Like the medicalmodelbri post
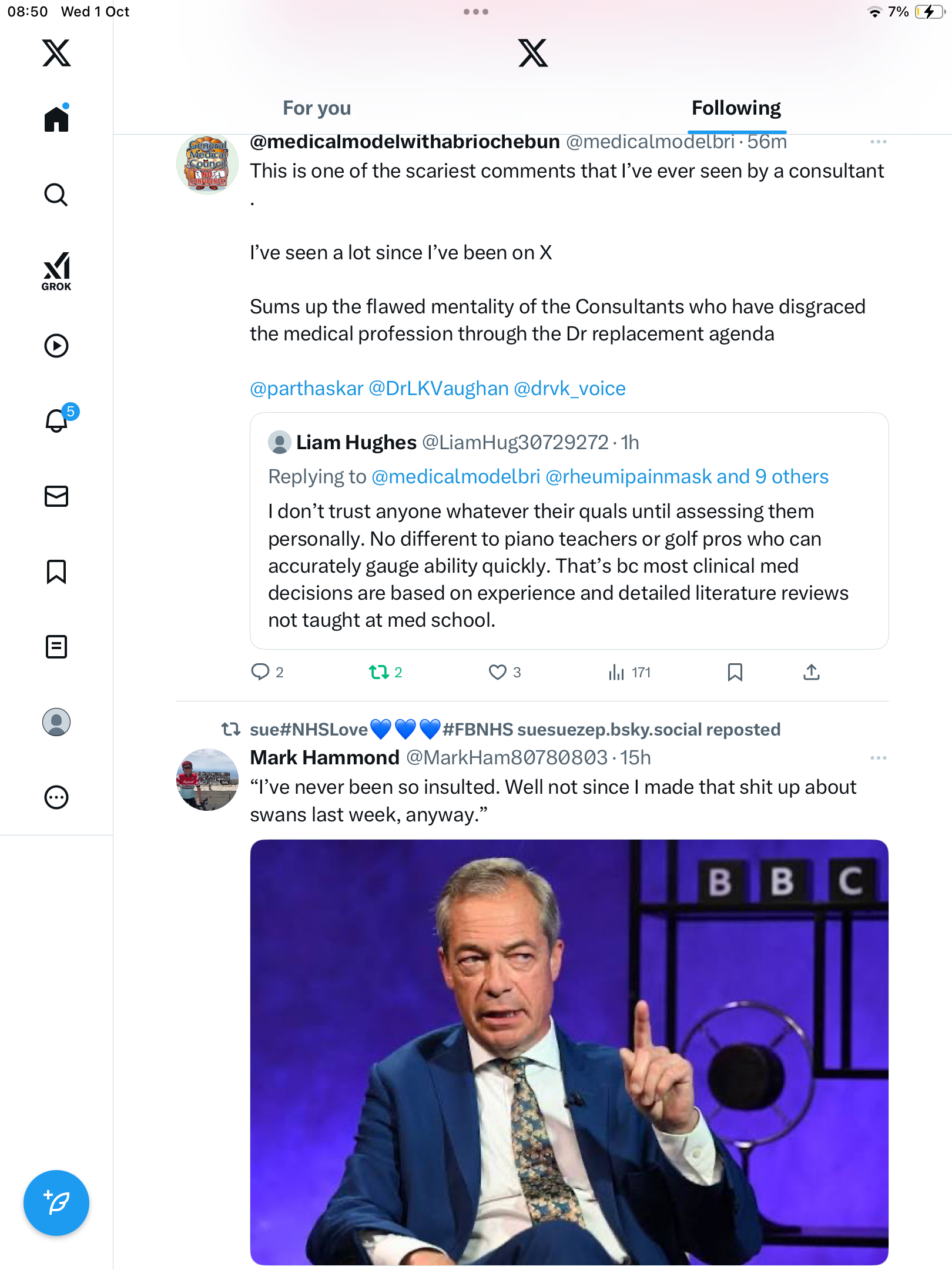The width and height of the screenshot is (952, 1270). coord(498,672)
